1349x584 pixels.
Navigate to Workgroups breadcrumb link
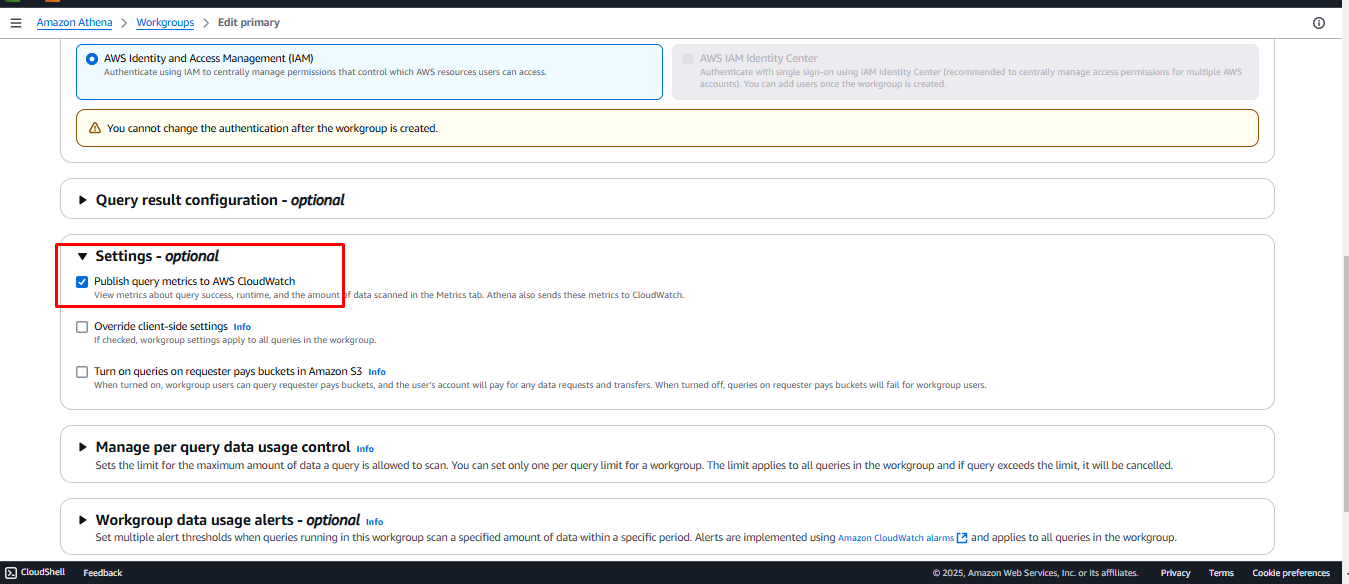(x=165, y=22)
